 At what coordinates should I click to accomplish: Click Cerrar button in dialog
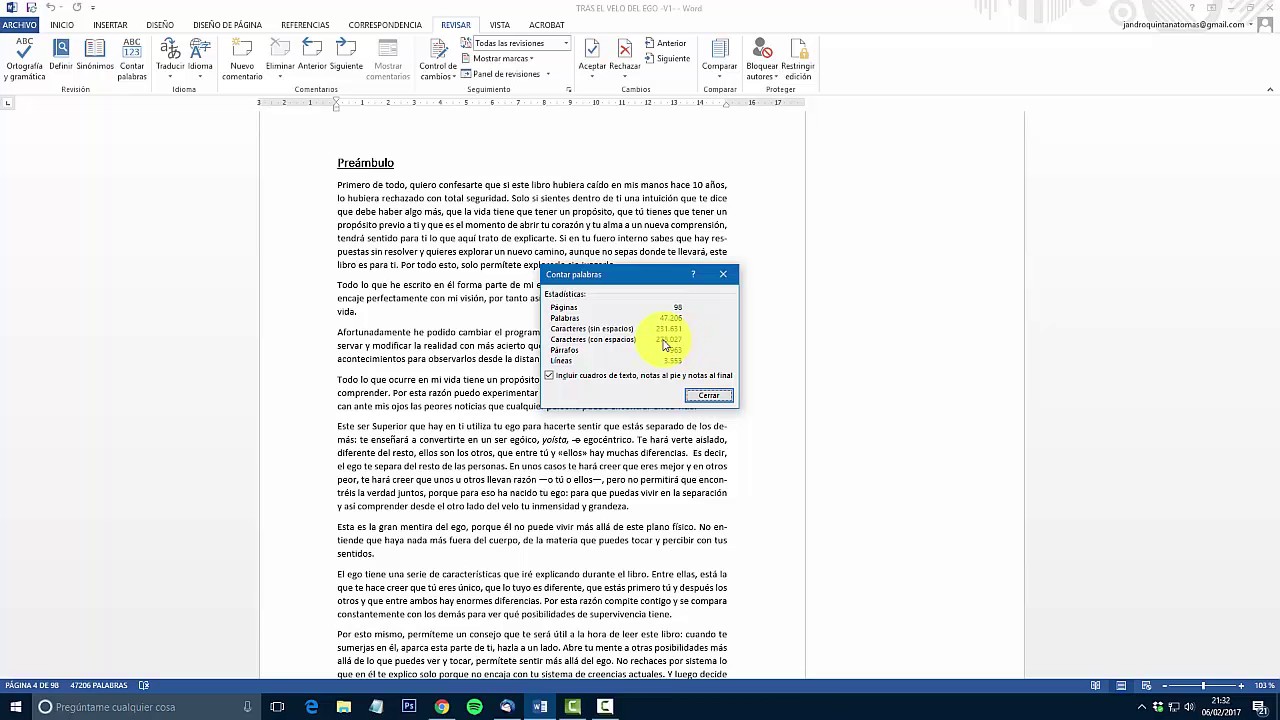point(709,395)
